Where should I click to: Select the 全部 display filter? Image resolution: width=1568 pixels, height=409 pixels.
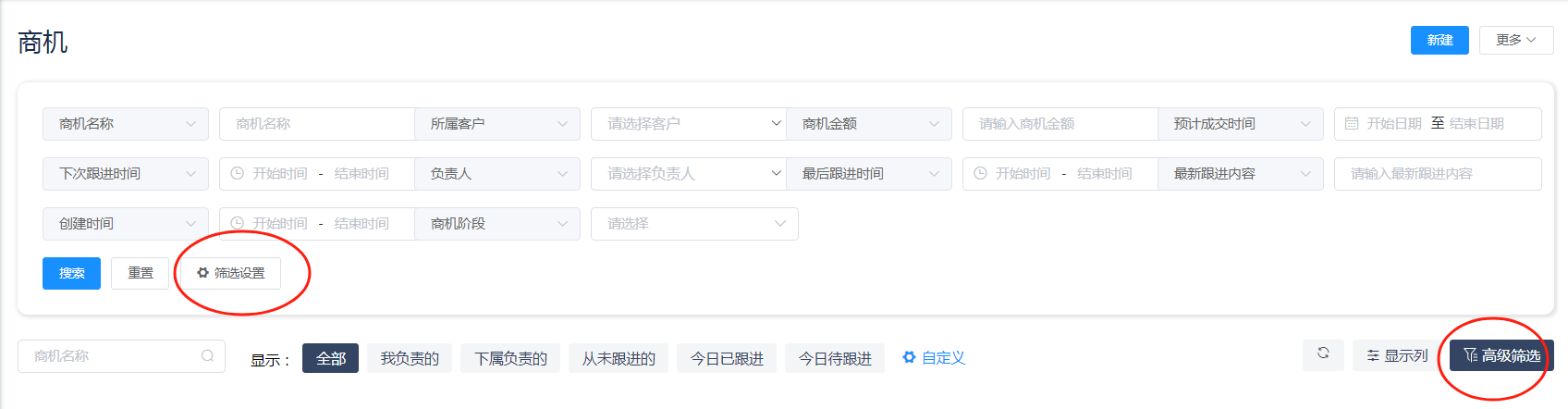[330, 358]
